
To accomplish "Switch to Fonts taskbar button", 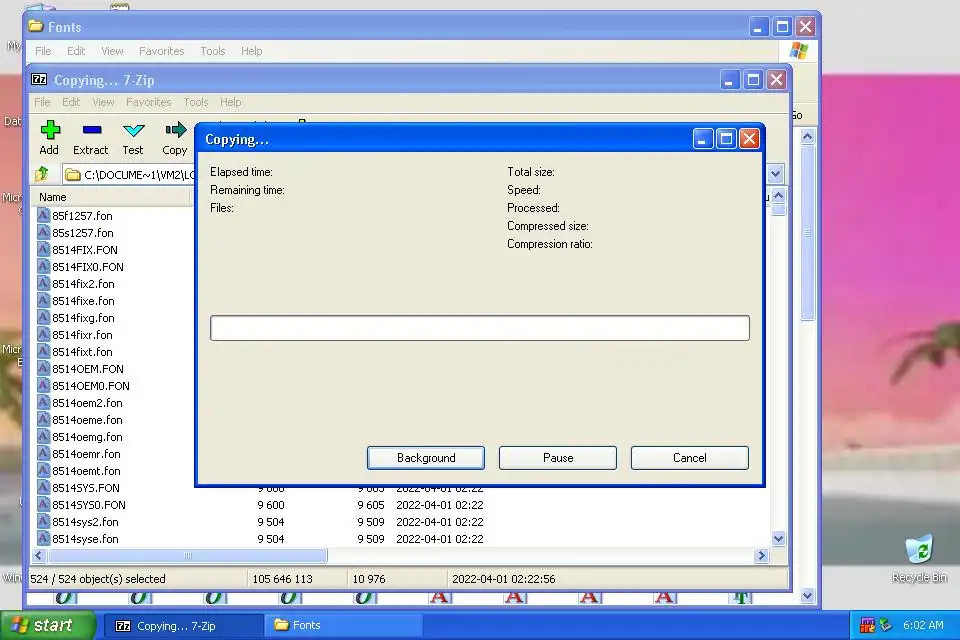I will point(343,625).
